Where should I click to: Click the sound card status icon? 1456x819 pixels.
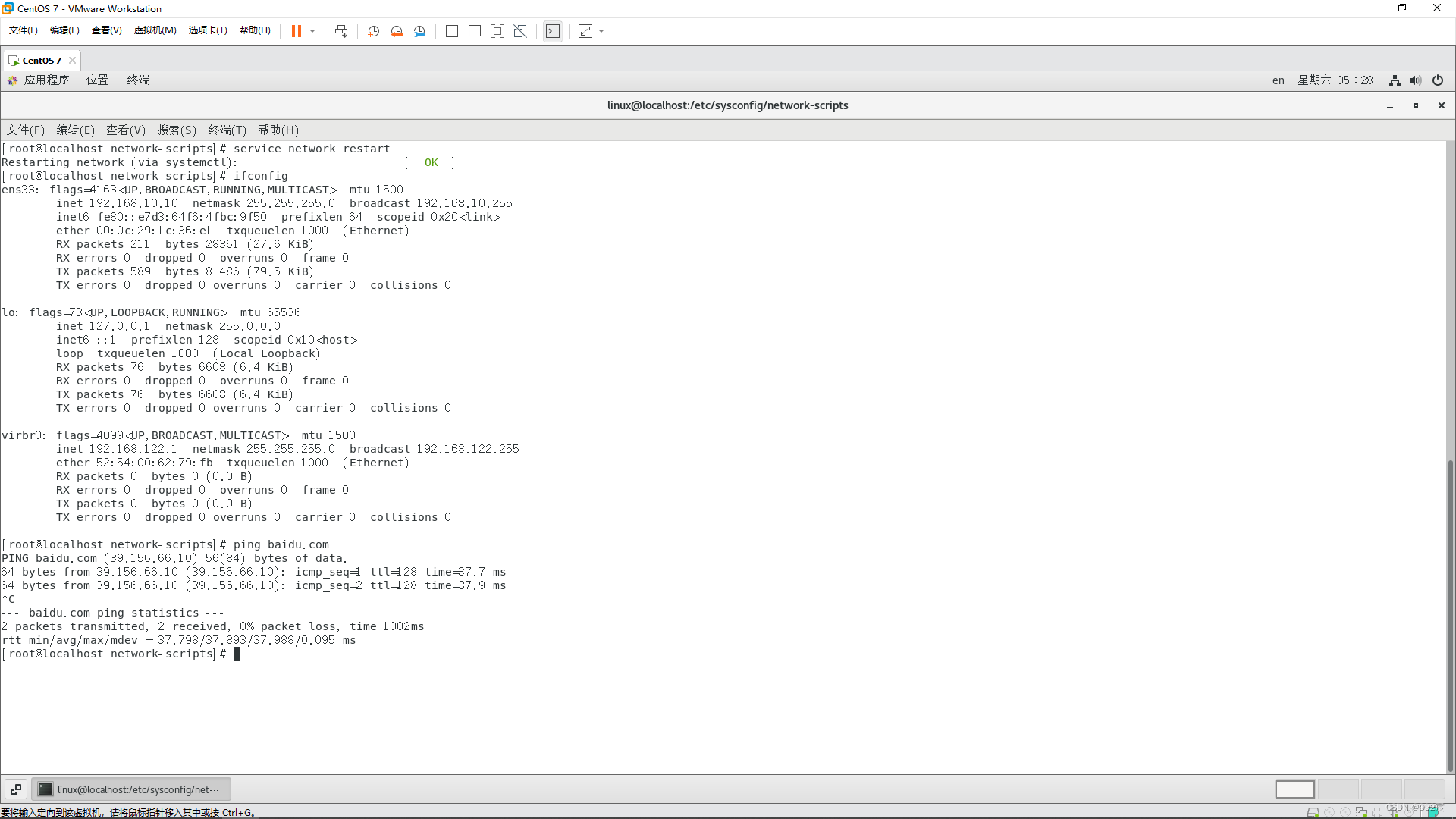click(1393, 812)
